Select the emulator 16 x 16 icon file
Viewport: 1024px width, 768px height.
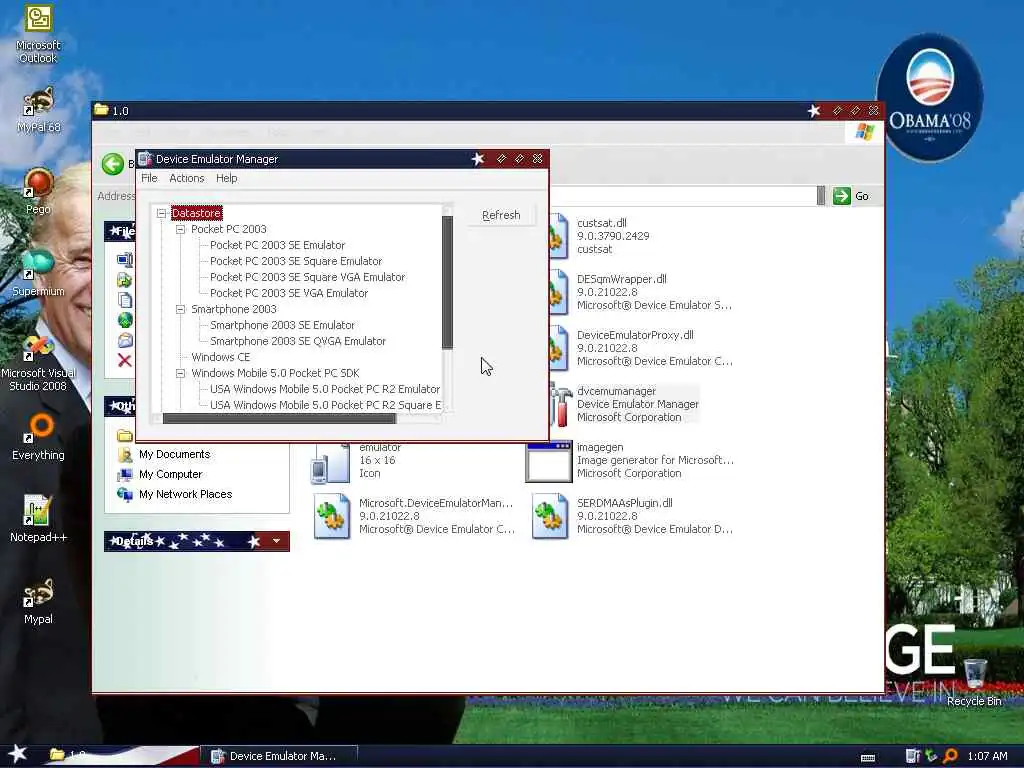pyautogui.click(x=330, y=463)
